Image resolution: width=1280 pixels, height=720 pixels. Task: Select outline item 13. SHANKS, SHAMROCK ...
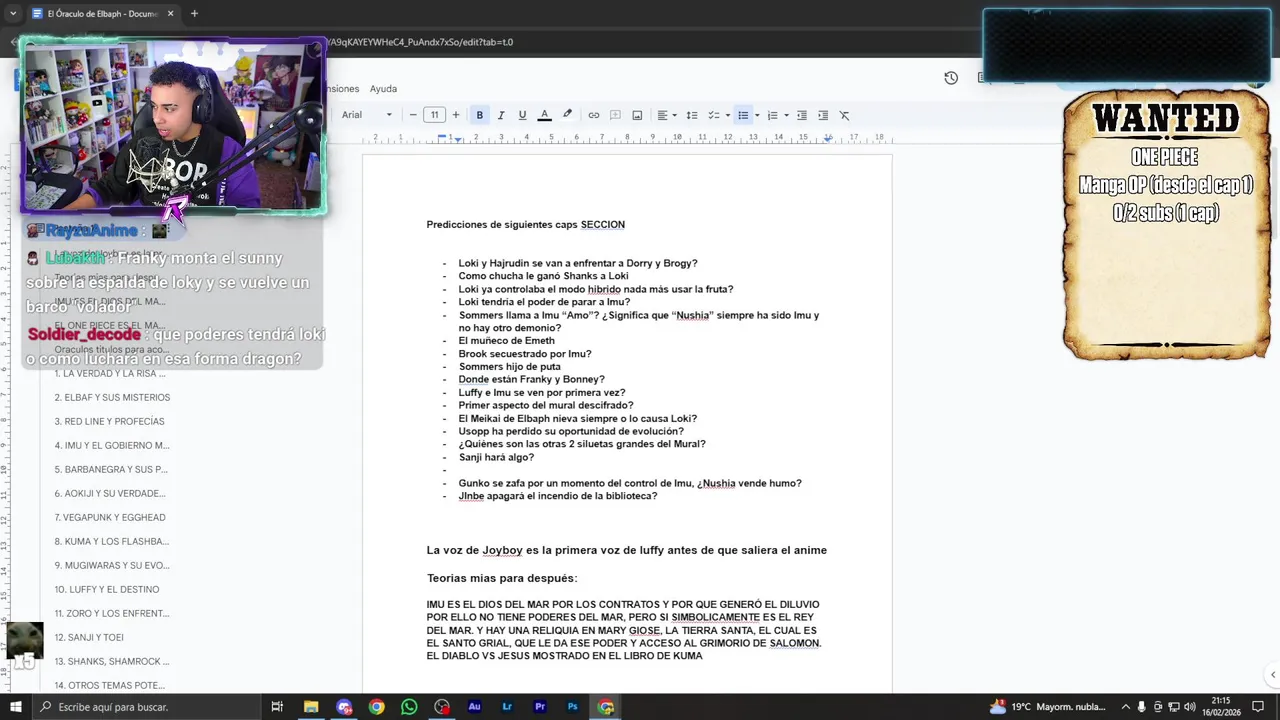click(x=112, y=661)
